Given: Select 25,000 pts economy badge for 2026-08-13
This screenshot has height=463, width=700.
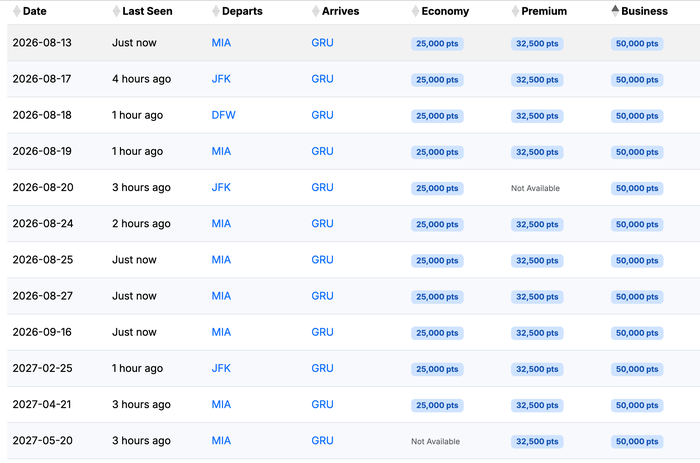Looking at the screenshot, I should coord(437,44).
